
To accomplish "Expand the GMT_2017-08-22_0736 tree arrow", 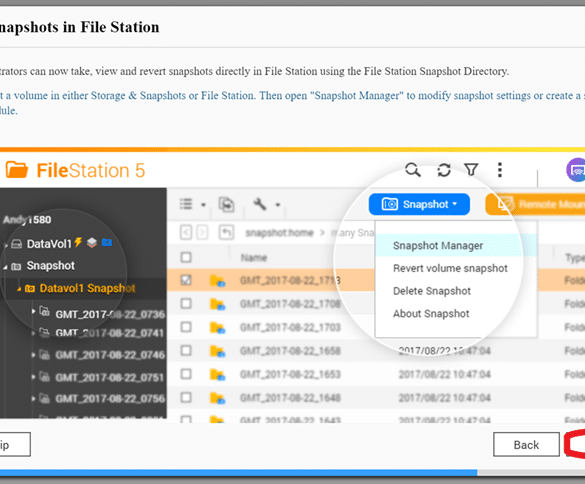I will (x=33, y=311).
